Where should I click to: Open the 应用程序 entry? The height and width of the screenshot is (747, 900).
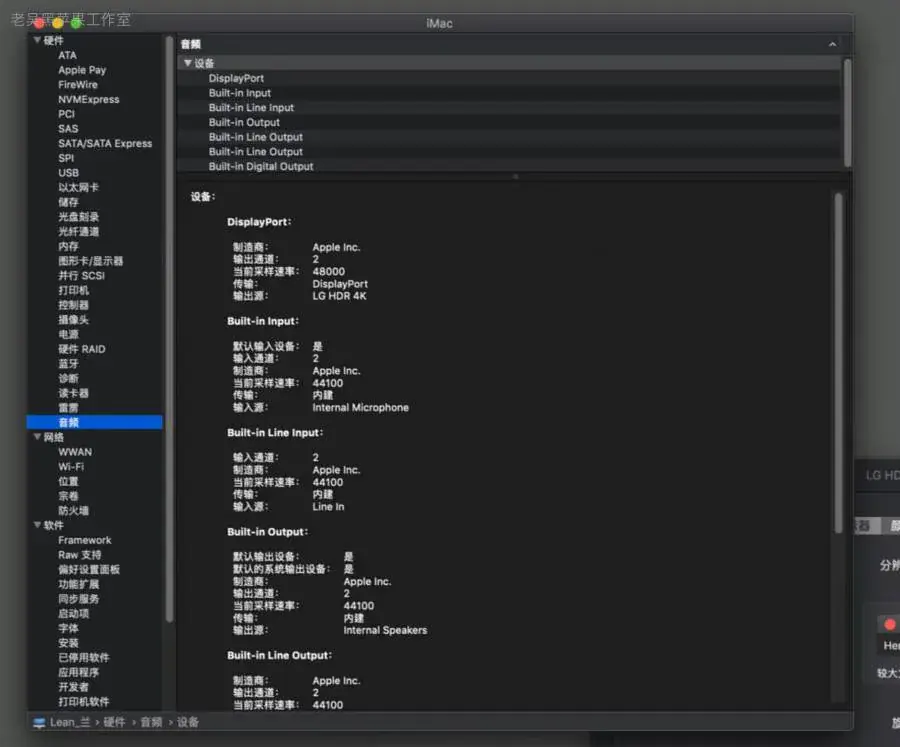tap(79, 672)
